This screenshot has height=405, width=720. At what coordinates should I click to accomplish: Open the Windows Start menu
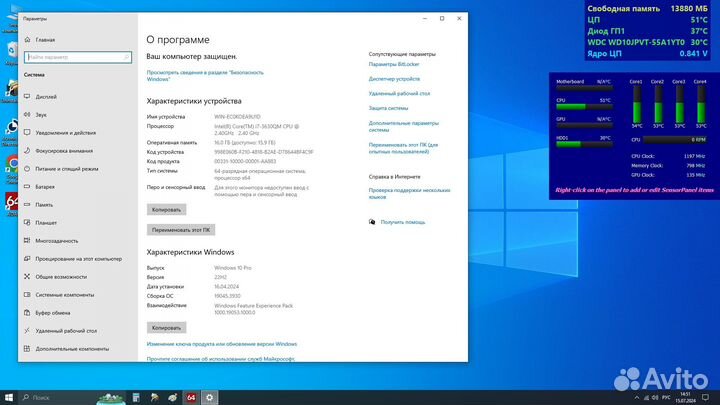pos(9,398)
